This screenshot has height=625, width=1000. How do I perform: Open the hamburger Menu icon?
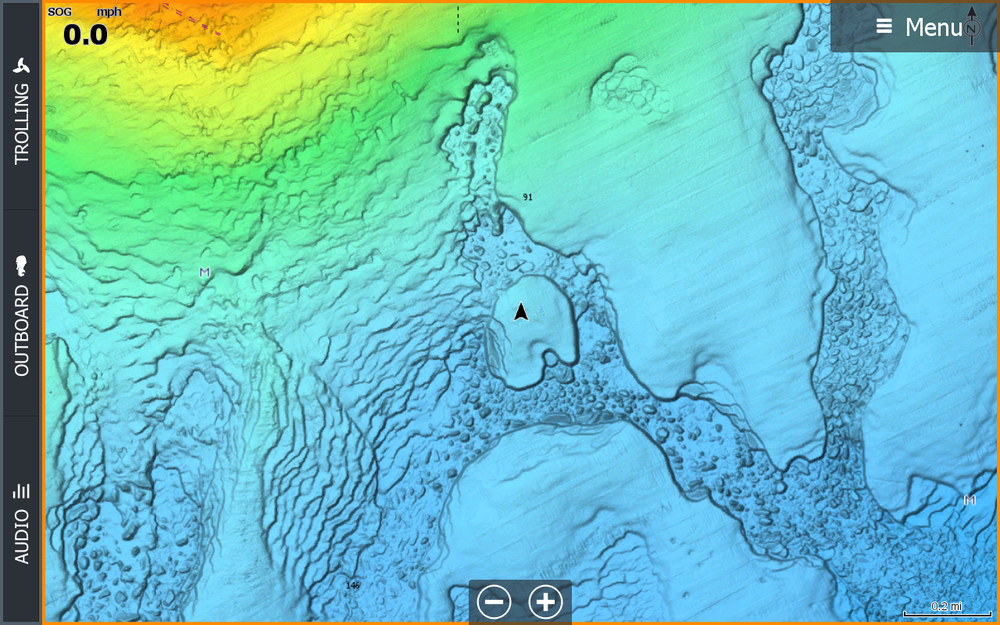(884, 27)
